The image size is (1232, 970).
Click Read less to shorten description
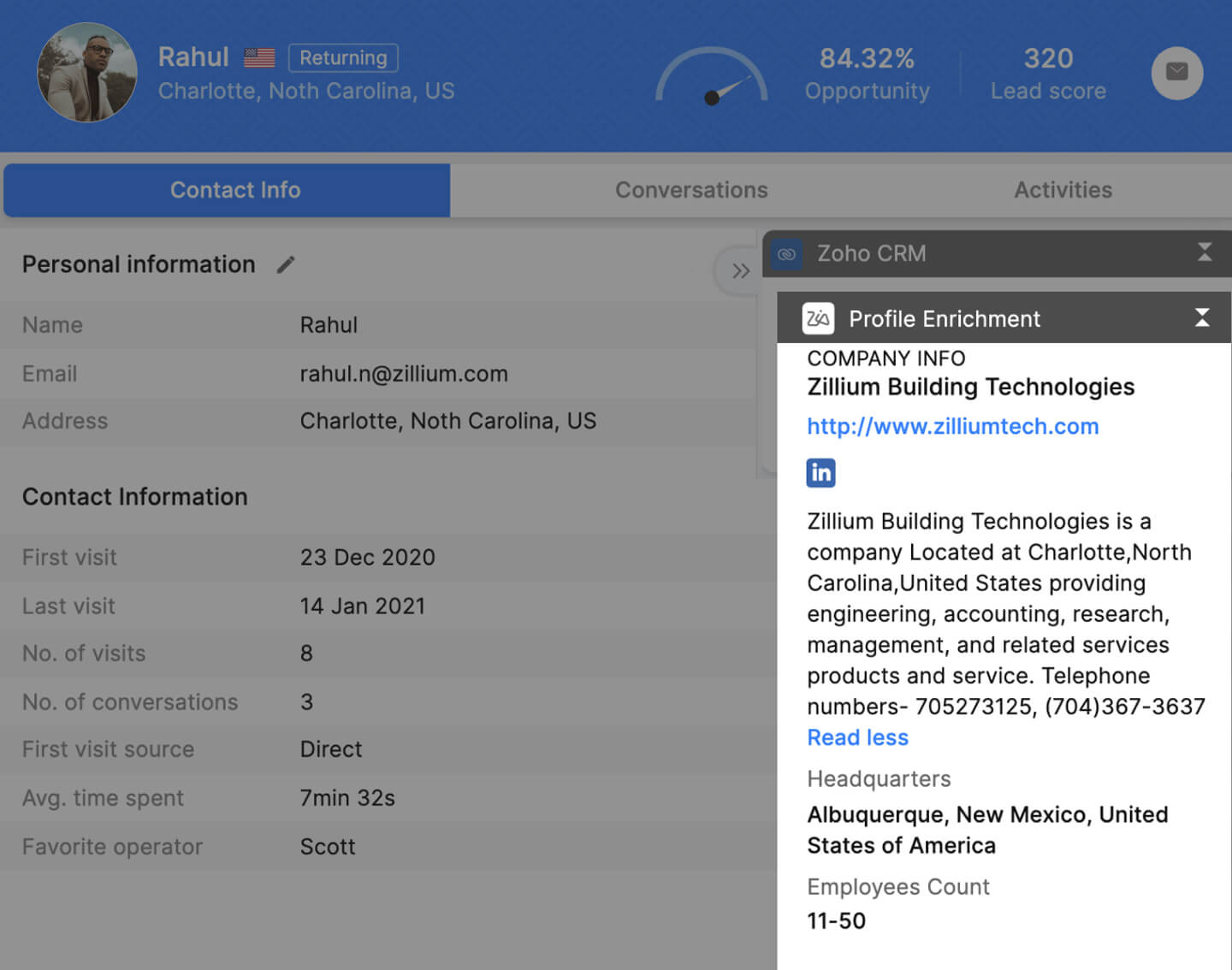coord(857,737)
